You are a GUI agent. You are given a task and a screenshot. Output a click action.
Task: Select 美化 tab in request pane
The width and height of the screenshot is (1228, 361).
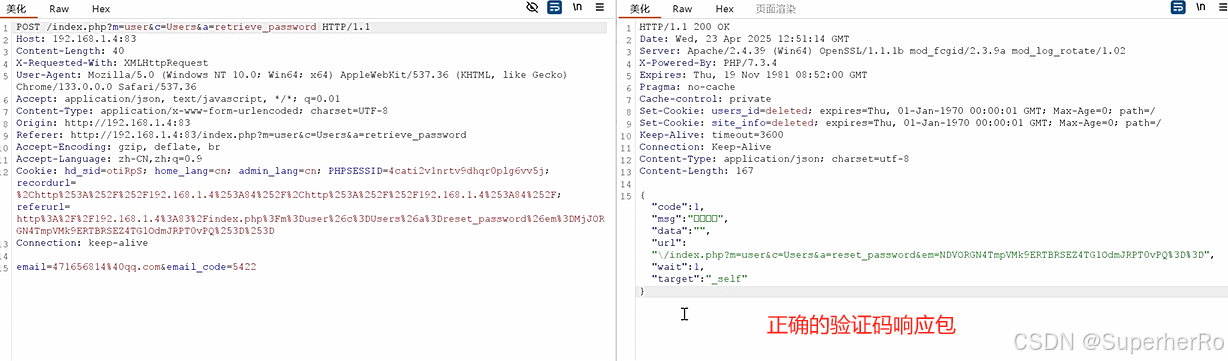pyautogui.click(x=17, y=8)
